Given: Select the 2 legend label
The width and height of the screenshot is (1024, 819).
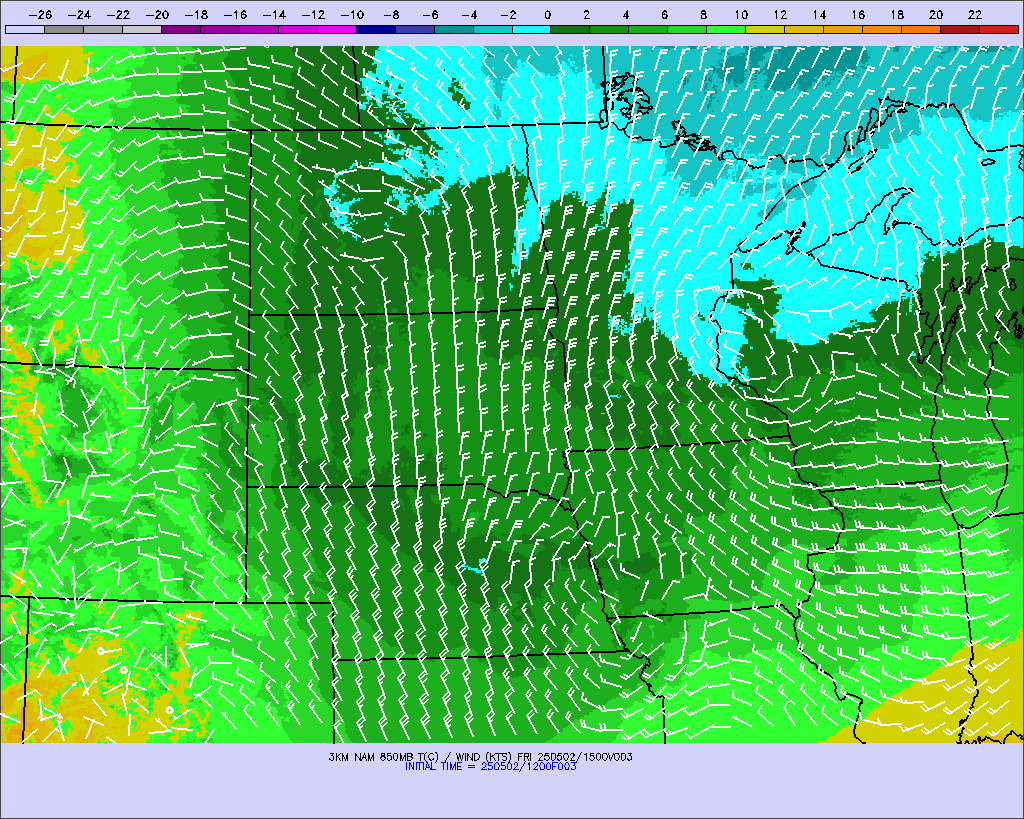Looking at the screenshot, I should tap(586, 14).
